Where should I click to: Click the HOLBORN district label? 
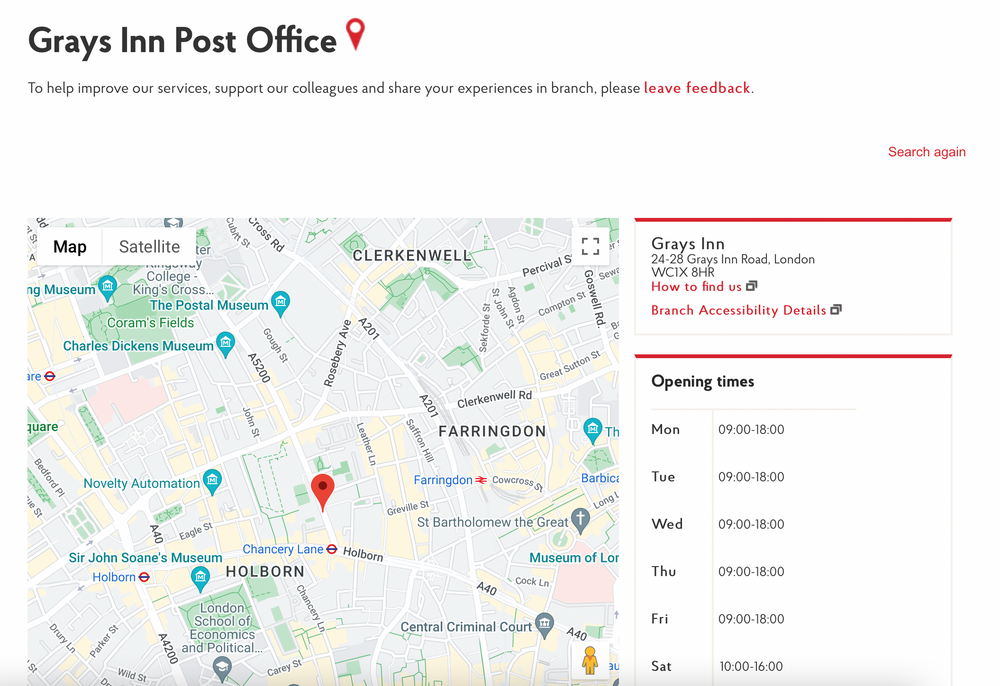click(x=265, y=572)
